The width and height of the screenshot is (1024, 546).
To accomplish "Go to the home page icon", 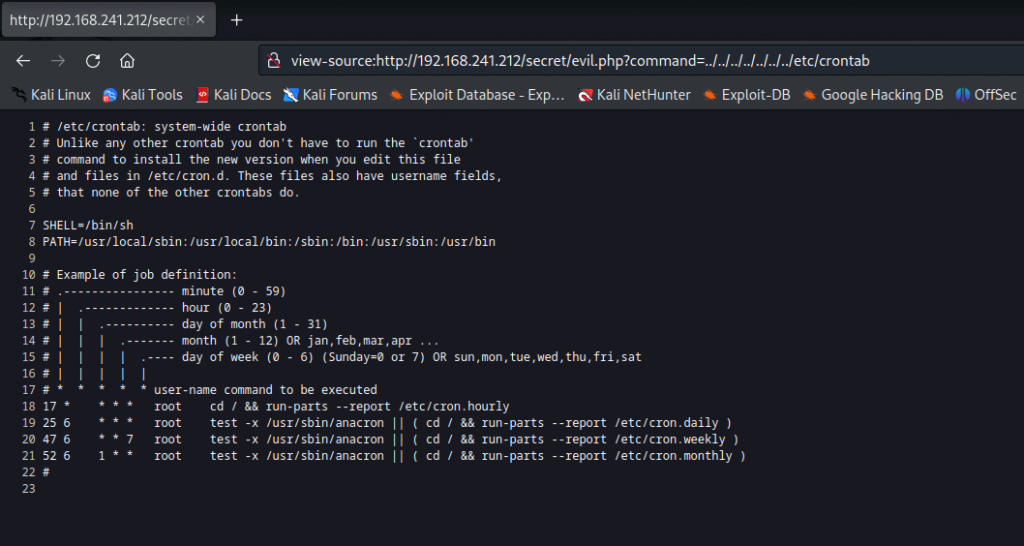I will [127, 61].
